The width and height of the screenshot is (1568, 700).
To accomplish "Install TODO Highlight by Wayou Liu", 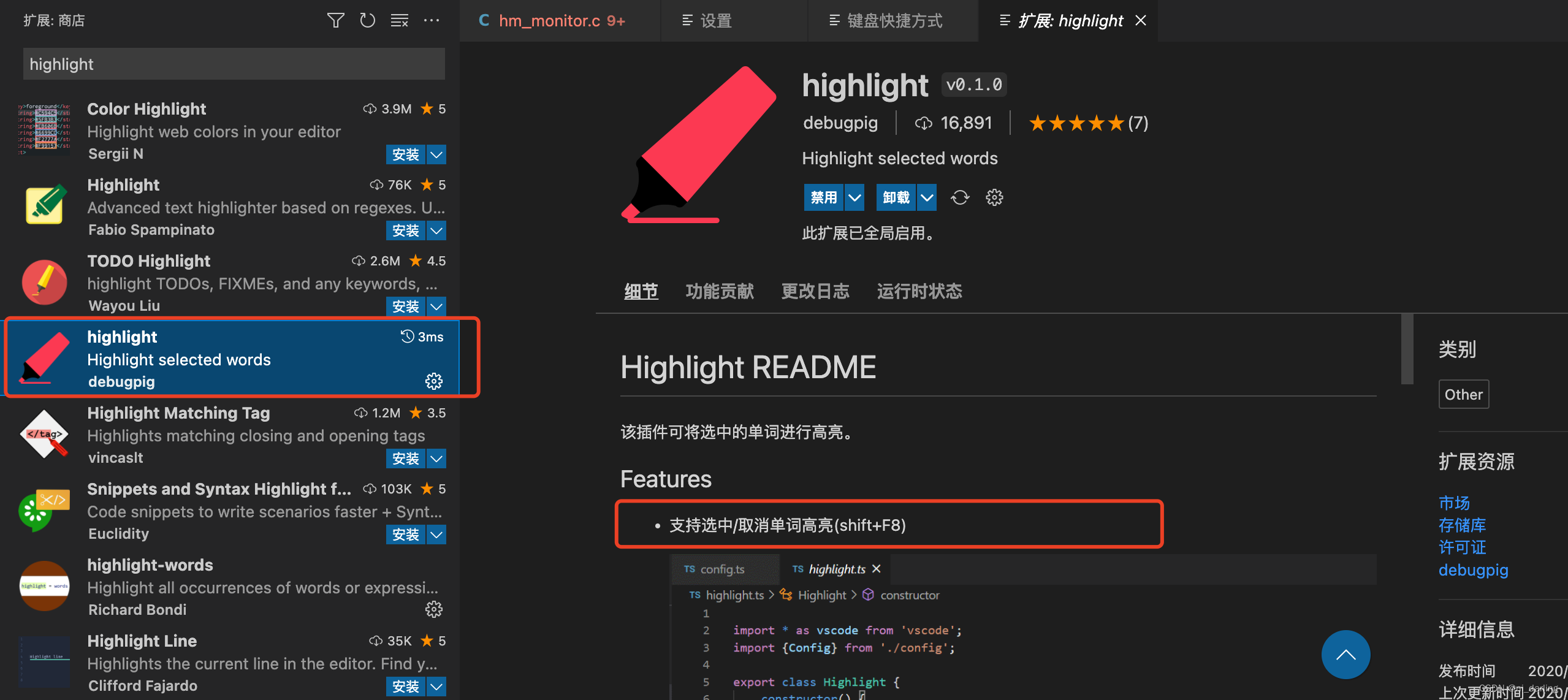I will click(x=406, y=306).
